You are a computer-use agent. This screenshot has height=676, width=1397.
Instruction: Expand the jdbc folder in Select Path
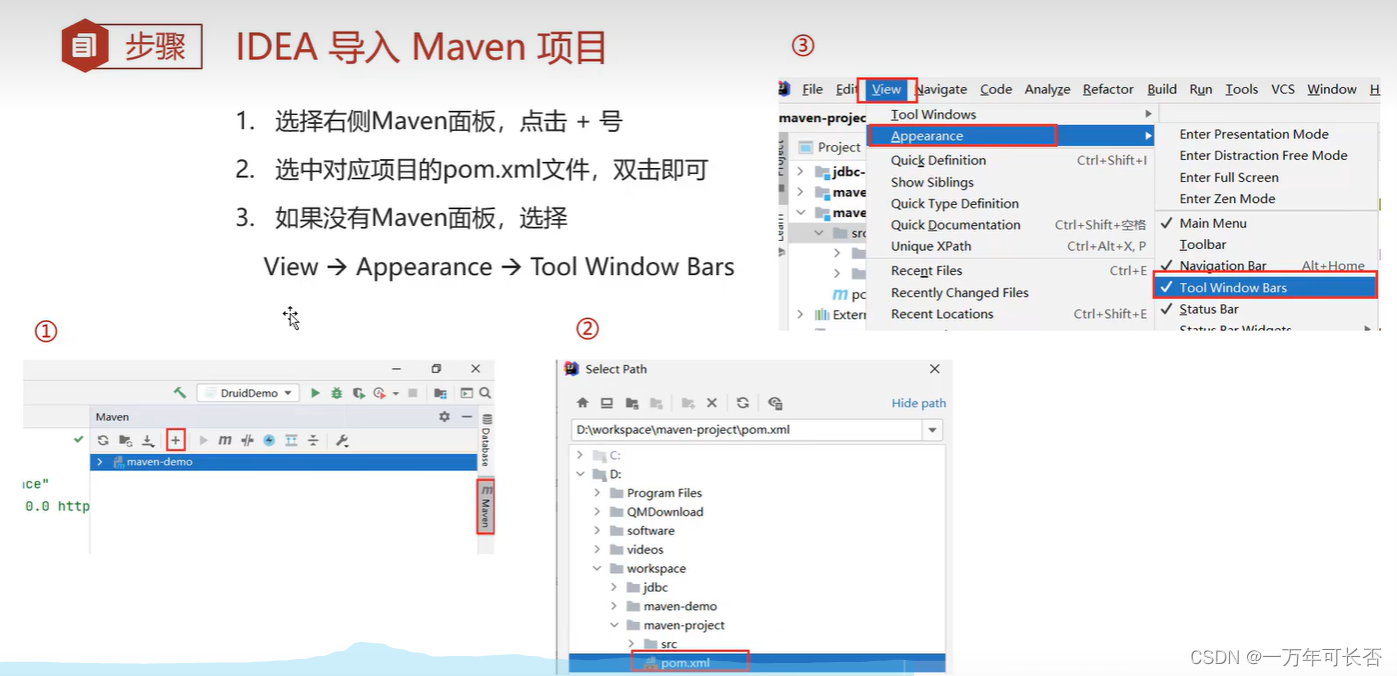tap(615, 588)
